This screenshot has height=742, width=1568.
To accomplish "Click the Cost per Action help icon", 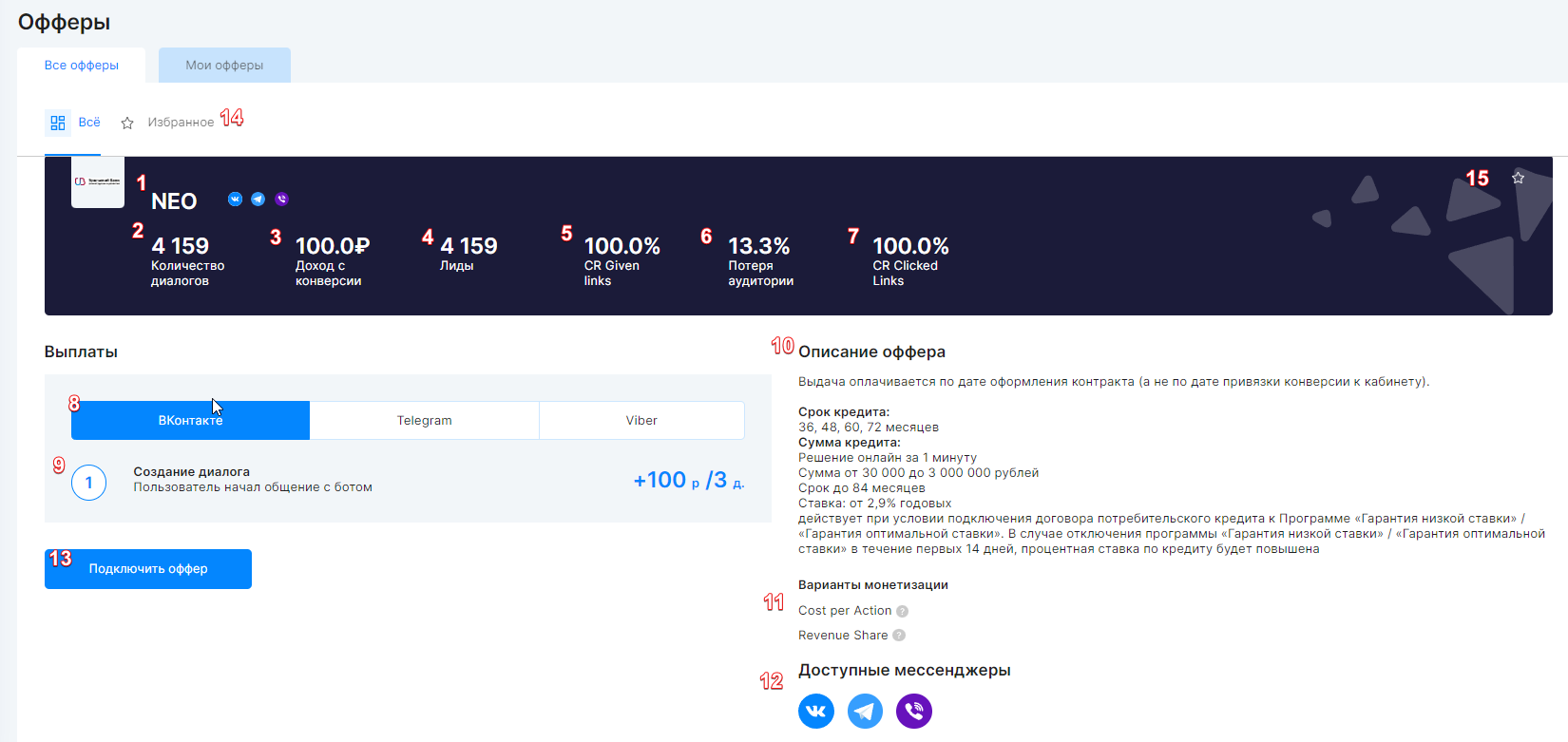I will (x=902, y=612).
